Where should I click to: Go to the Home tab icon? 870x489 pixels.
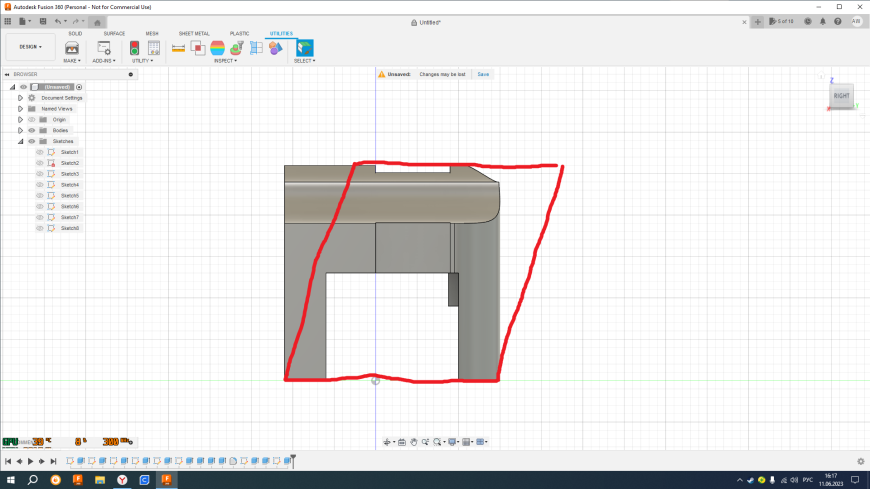pos(97,23)
